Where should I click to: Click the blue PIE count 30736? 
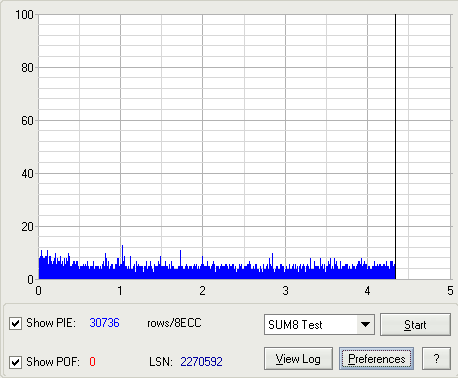pos(104,323)
